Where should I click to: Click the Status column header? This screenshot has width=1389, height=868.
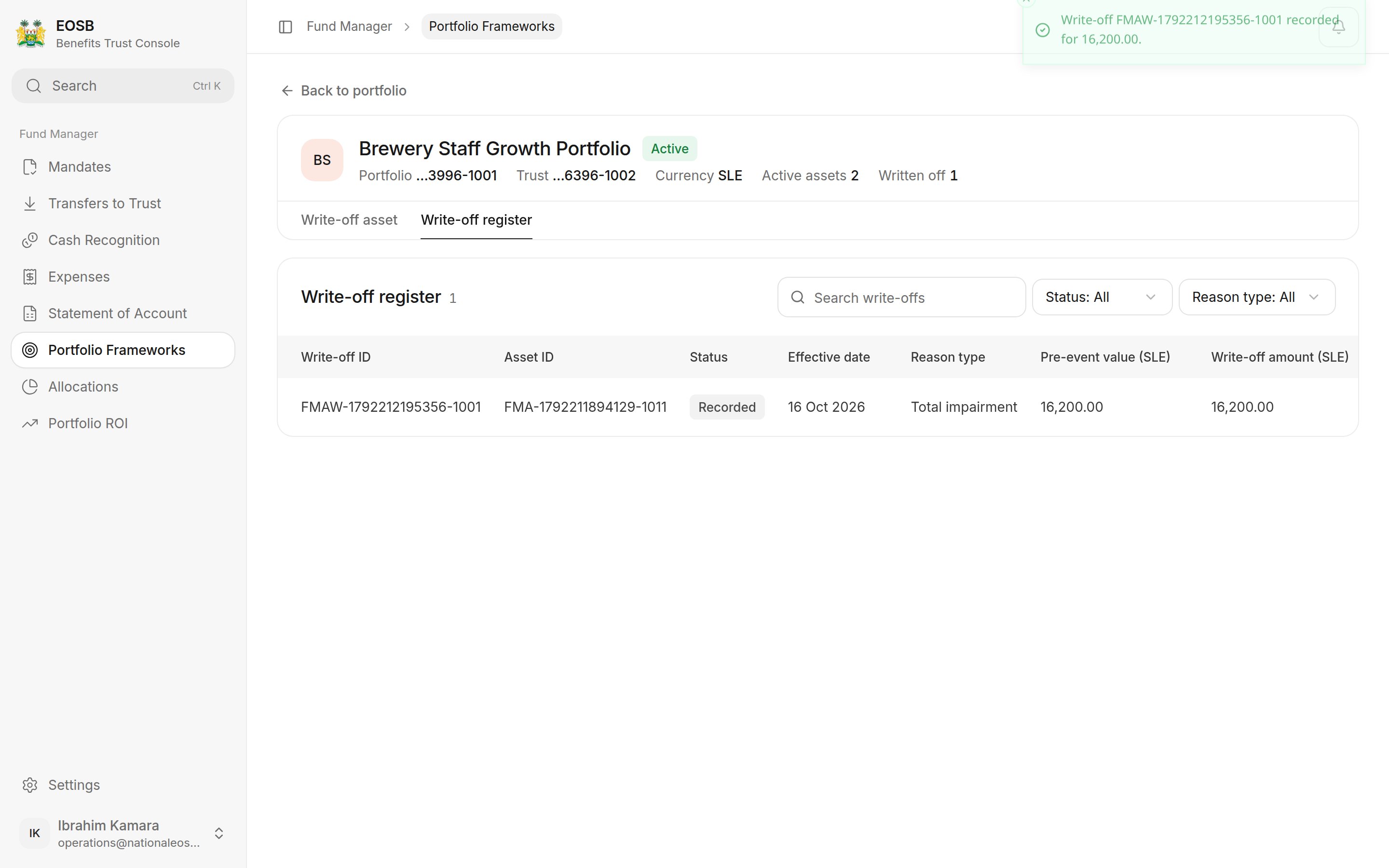(708, 357)
